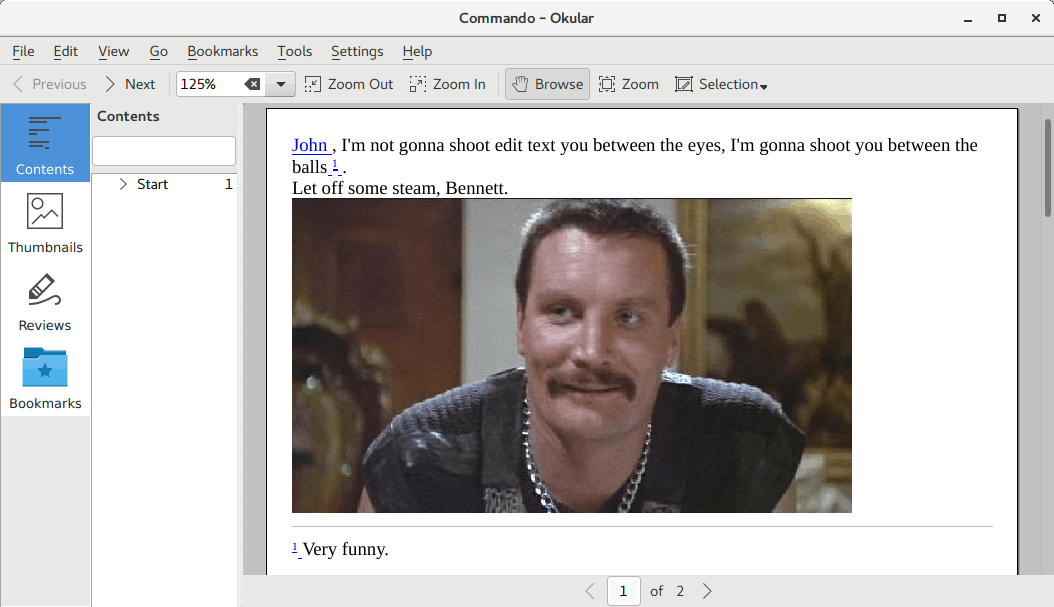Click page number 1 beside Start entry
Viewport: 1054px width, 607px height.
point(229,184)
